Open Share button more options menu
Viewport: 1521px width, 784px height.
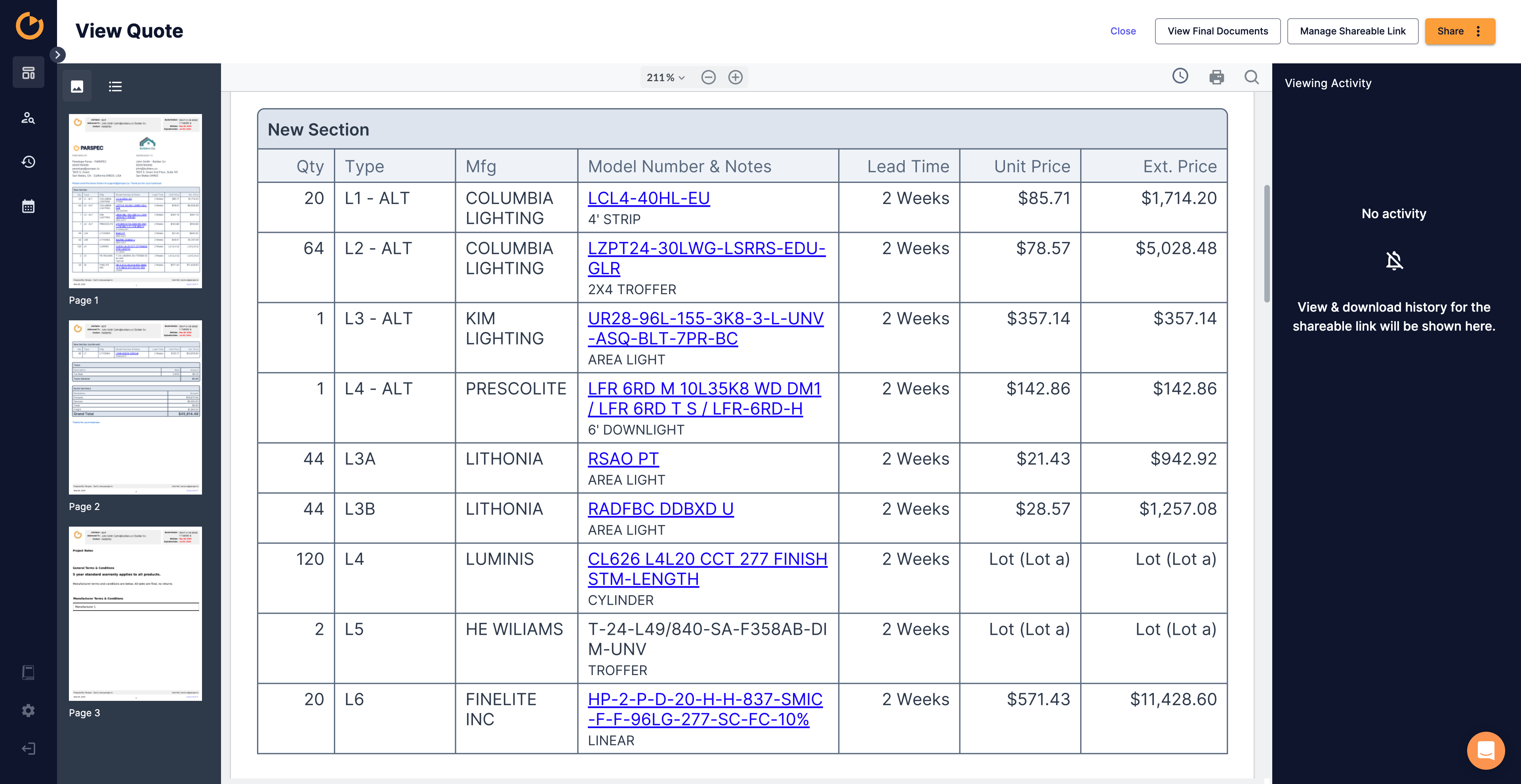(x=1478, y=31)
